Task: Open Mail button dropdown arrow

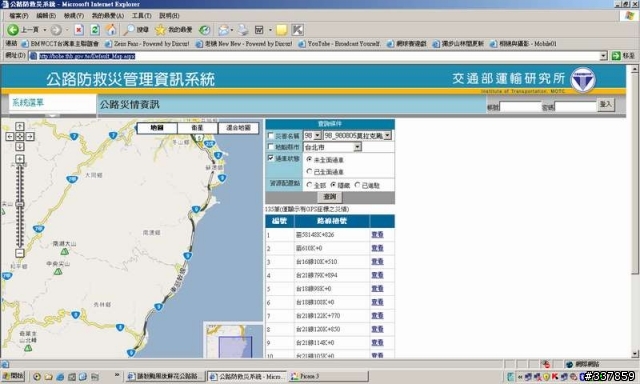Action: tap(232, 30)
